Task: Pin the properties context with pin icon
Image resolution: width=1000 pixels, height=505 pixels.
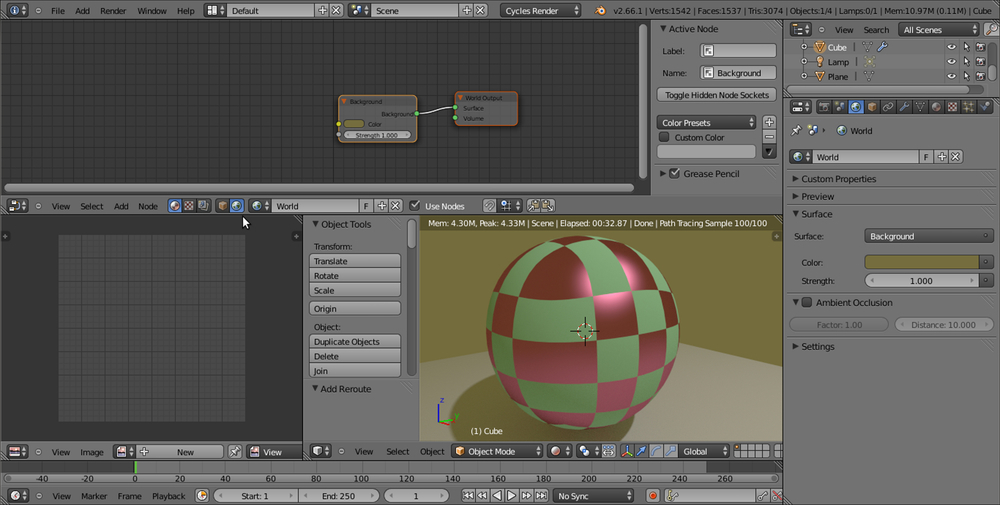Action: (x=796, y=130)
